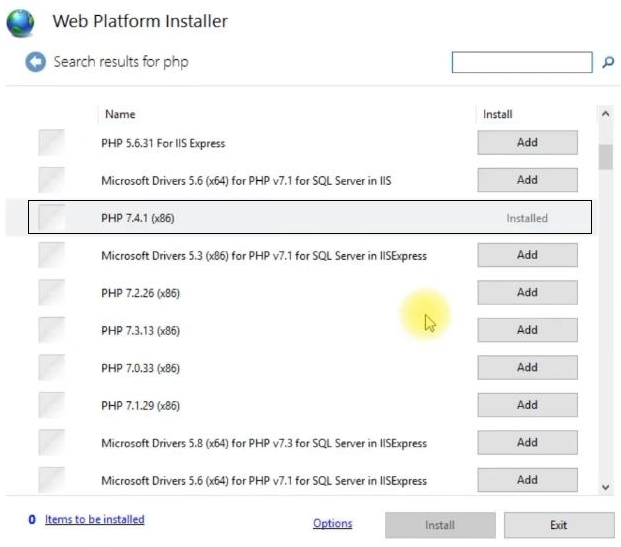This screenshot has height=547, width=621.
Task: Click the PHP 7.2.26 (x86) product icon
Action: (x=52, y=293)
